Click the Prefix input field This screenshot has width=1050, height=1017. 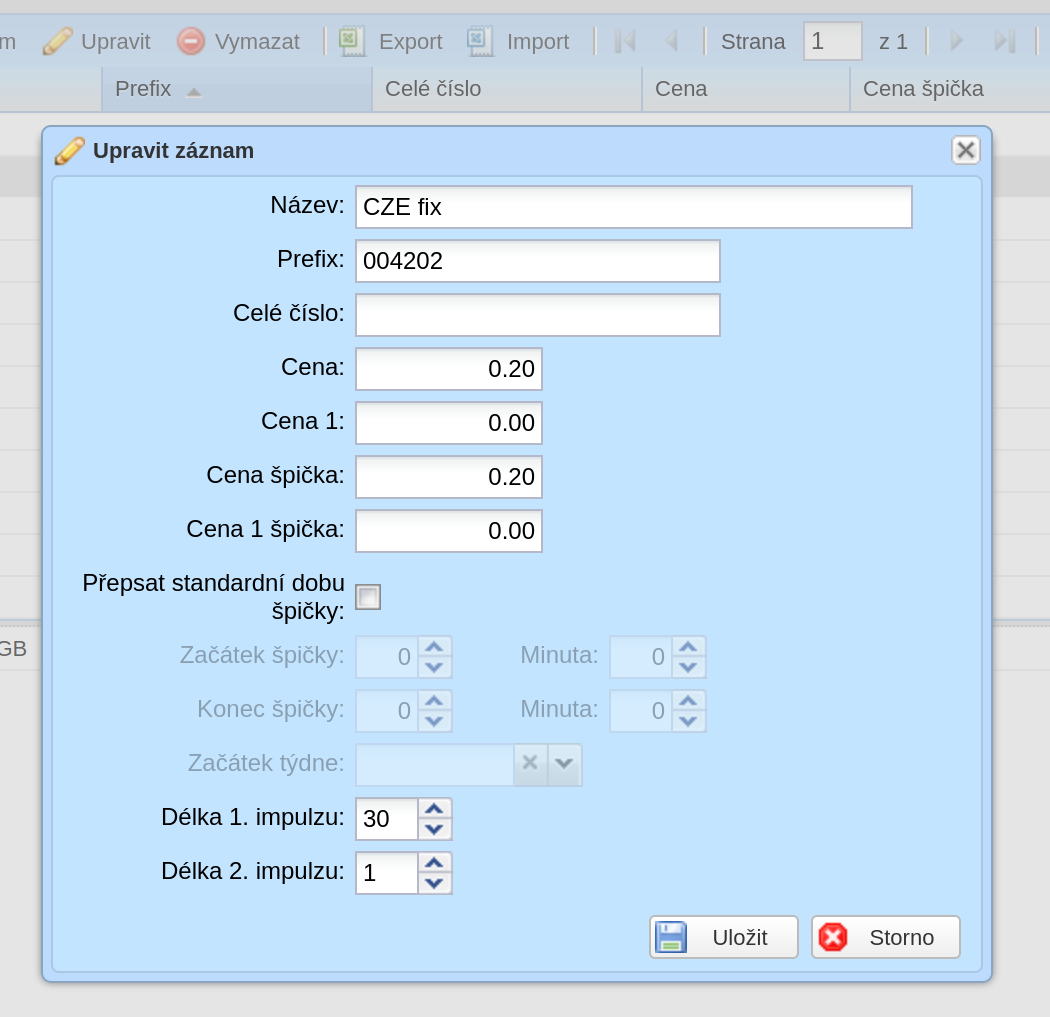(x=538, y=260)
